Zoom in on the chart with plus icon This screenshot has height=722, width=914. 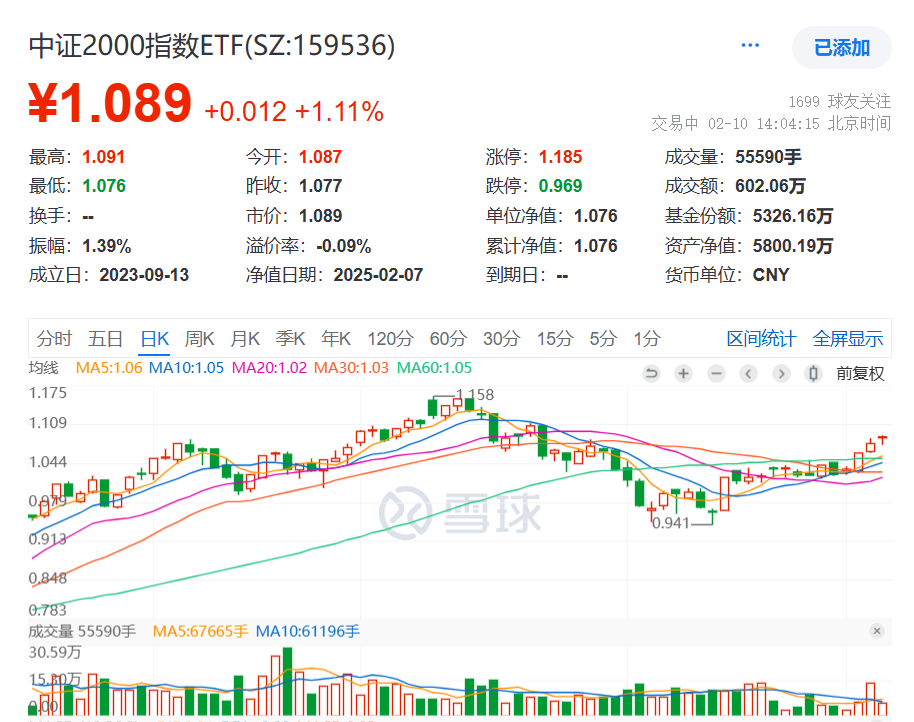[x=684, y=373]
